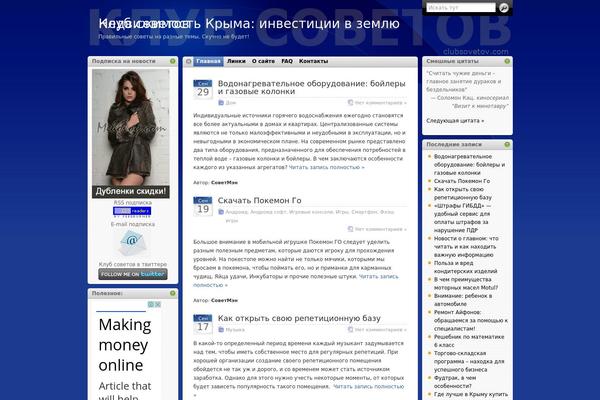Screen dimensions: 600x400
Task: Click the Дом category link
Action: 231,103
